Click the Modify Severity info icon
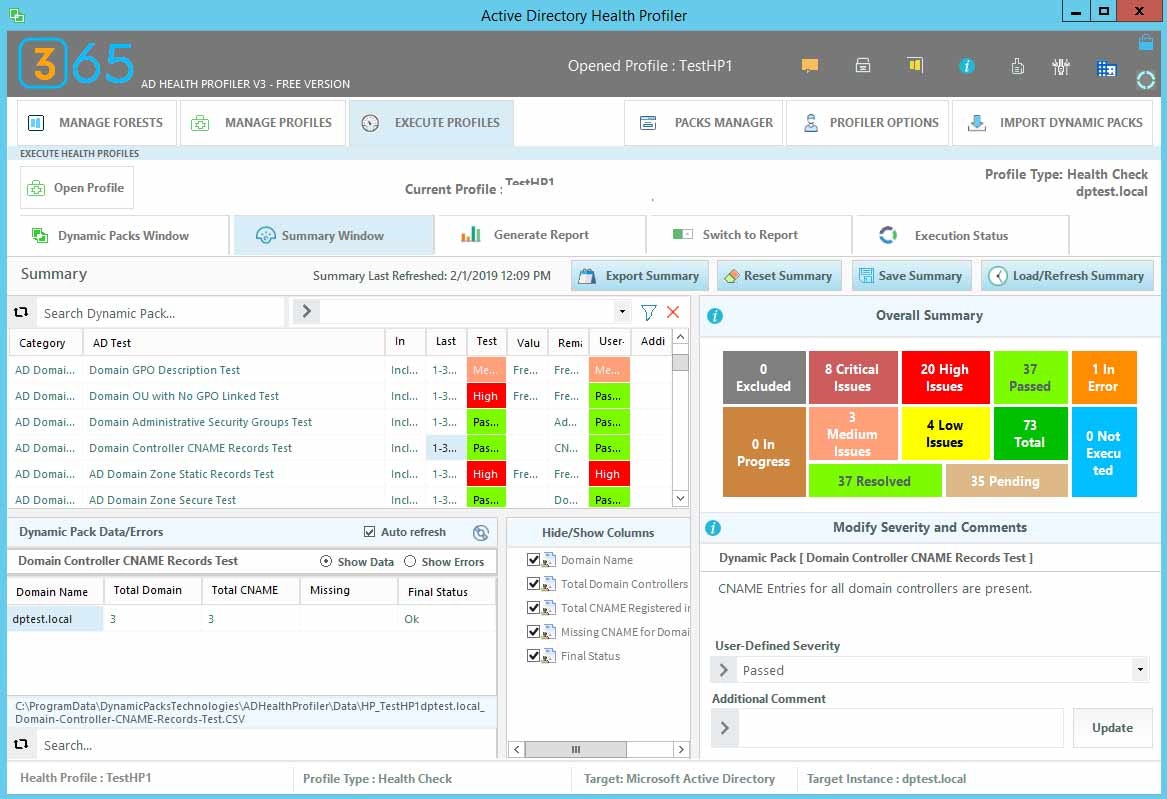Image resolution: width=1167 pixels, height=799 pixels. click(712, 527)
